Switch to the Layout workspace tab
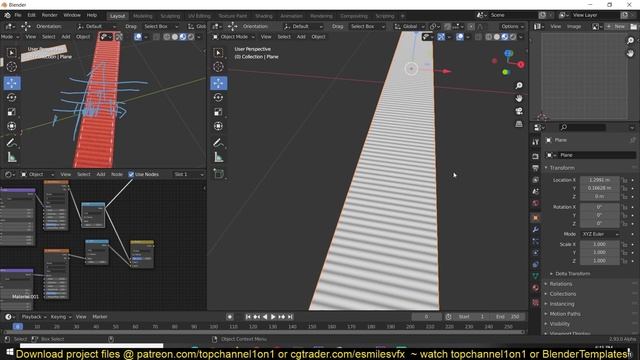This screenshot has width=640, height=360. (118, 16)
